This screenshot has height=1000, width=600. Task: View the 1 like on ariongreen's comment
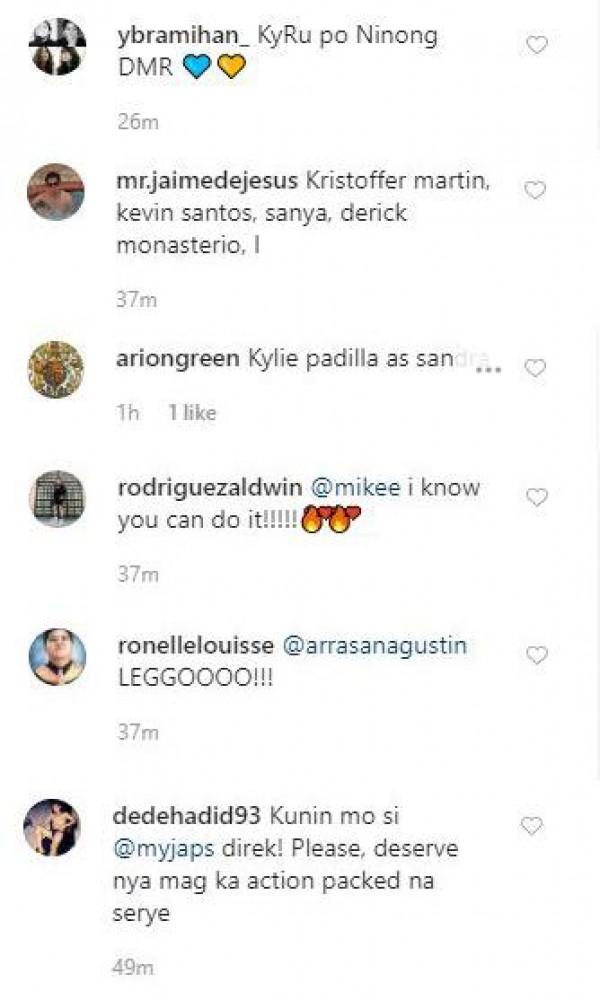tap(192, 412)
